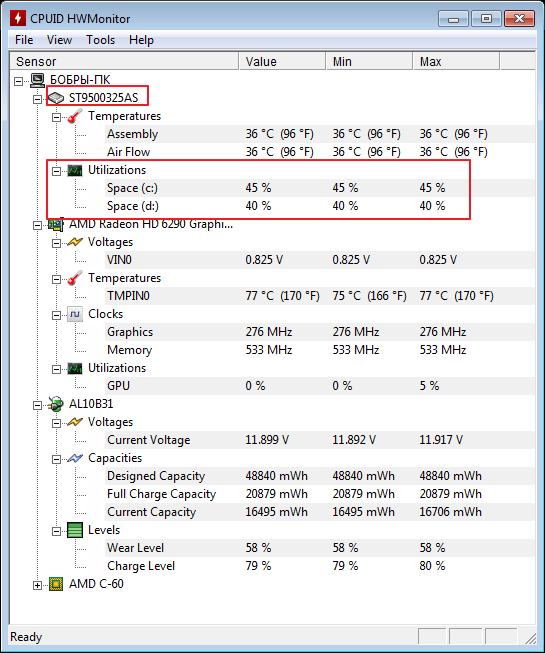Collapse the Capacities section
Image resolution: width=545 pixels, height=653 pixels.
click(x=56, y=459)
